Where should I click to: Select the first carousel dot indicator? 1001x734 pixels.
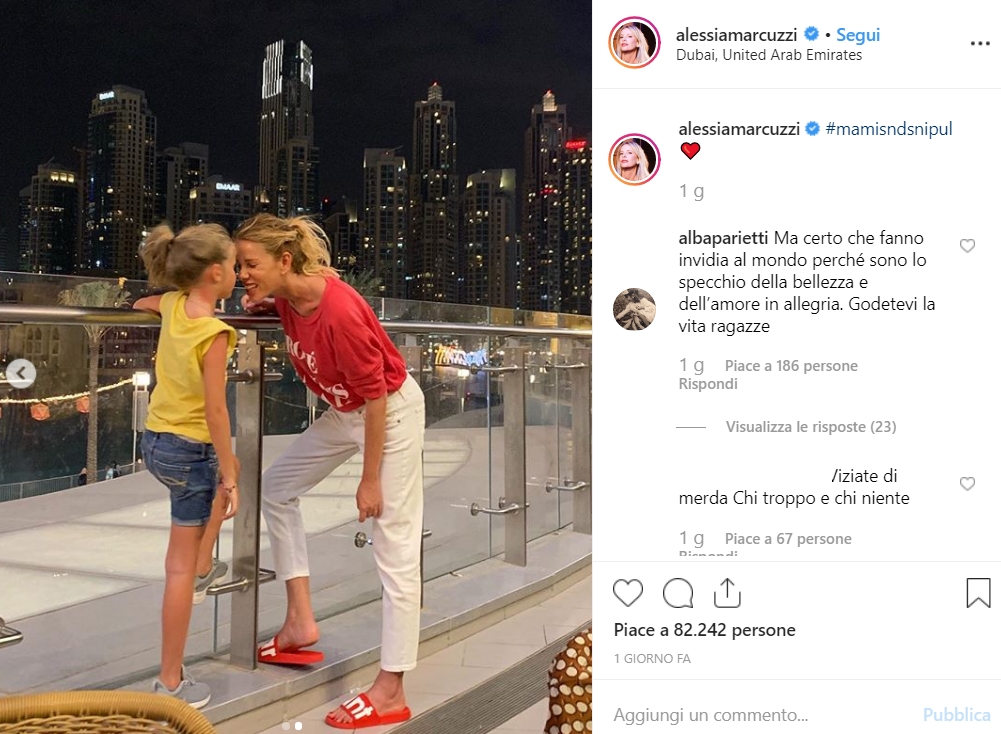pos(286,726)
